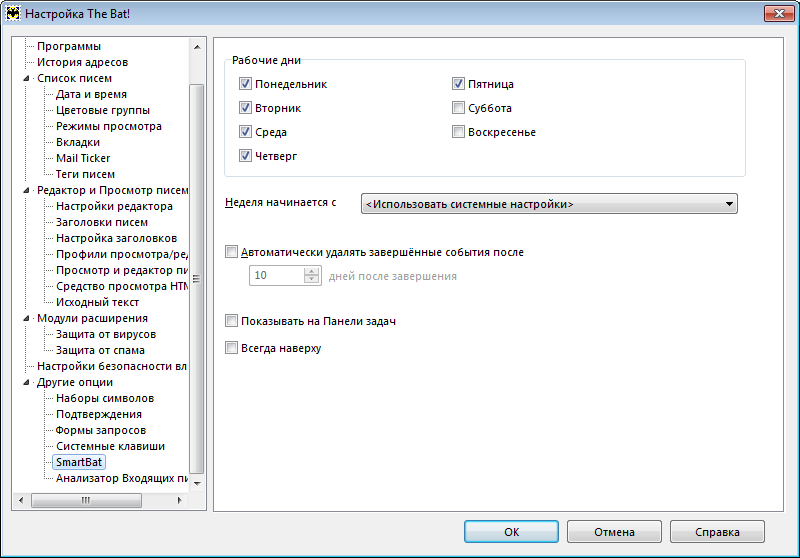
Task: Open Защита от вирусов settings
Action: (x=106, y=334)
